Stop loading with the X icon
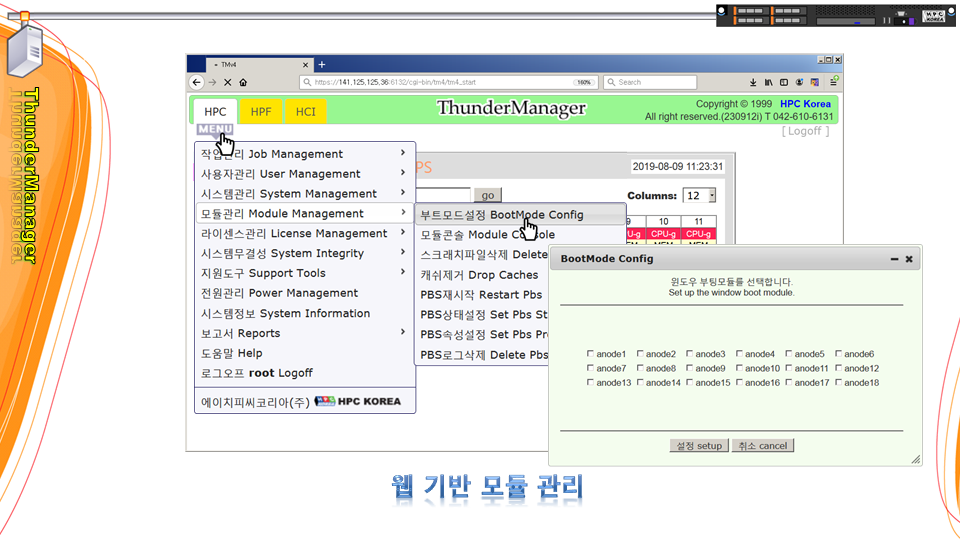The width and height of the screenshot is (960, 540). (x=227, y=82)
